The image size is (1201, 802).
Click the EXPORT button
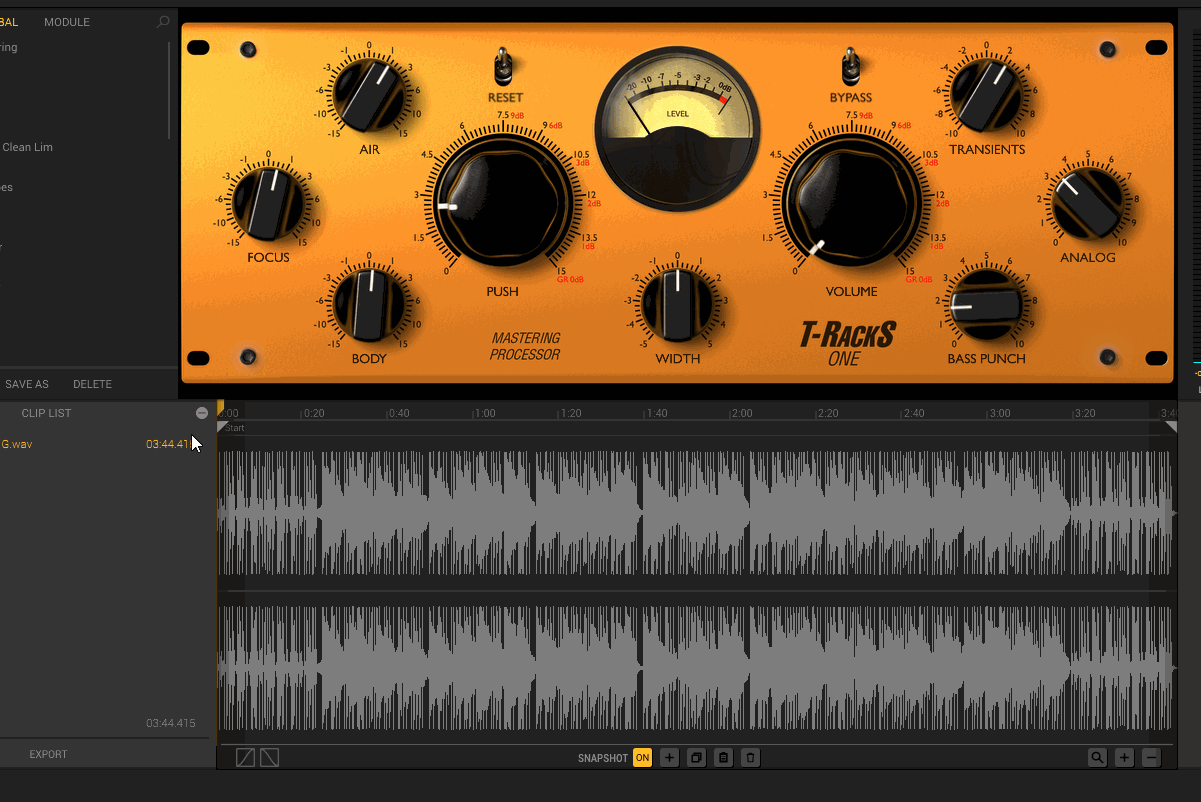coord(48,754)
